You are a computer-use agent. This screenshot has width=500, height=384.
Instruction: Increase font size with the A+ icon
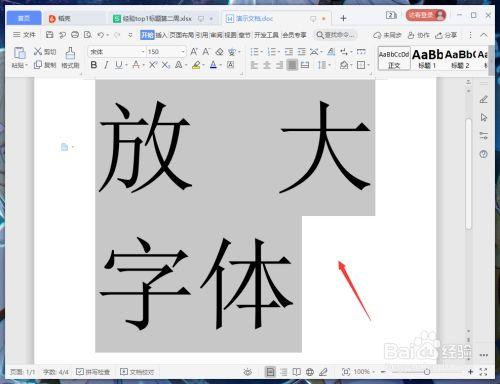[x=194, y=51]
